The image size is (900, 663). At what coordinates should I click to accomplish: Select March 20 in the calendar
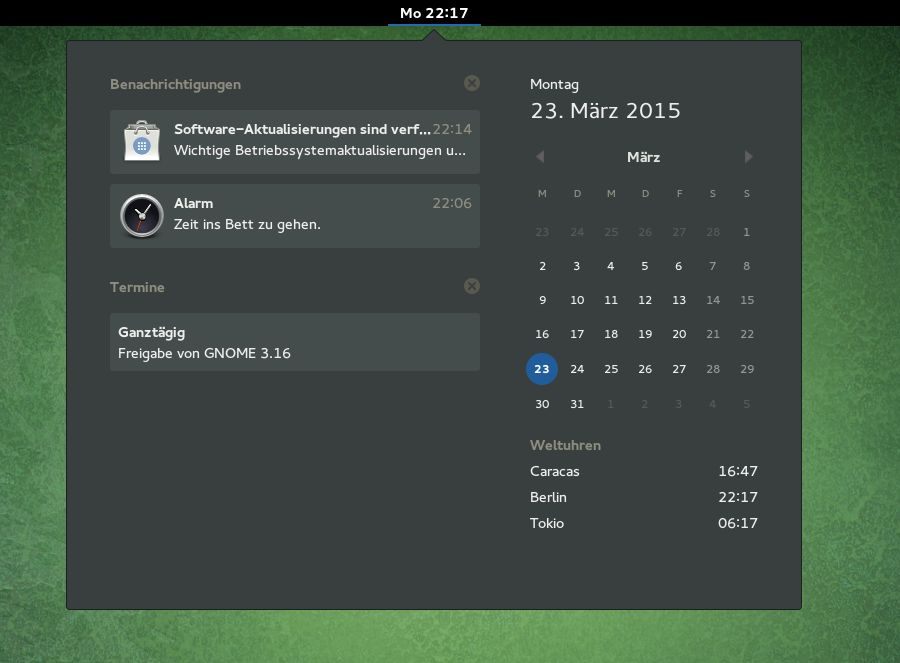coord(679,334)
